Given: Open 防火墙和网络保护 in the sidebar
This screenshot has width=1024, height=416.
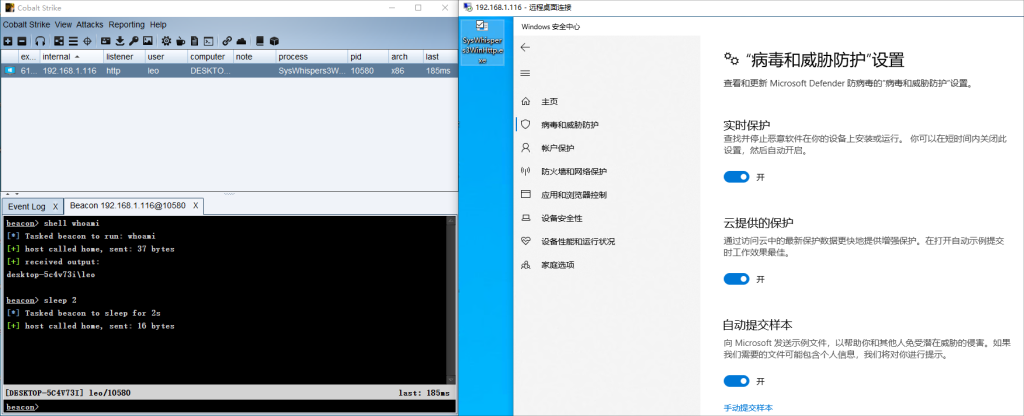Looking at the screenshot, I should pos(574,172).
